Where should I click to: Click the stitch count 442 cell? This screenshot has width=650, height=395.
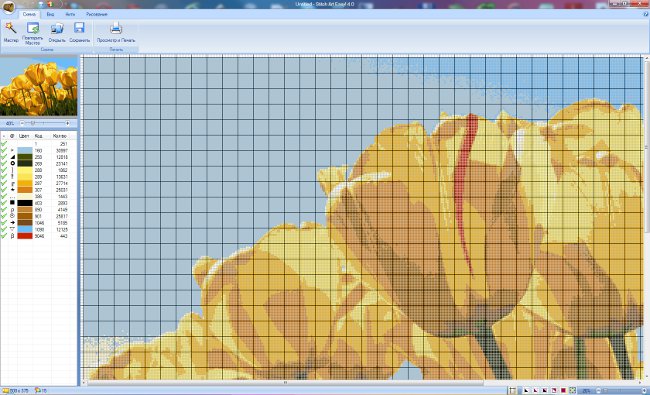[63, 236]
